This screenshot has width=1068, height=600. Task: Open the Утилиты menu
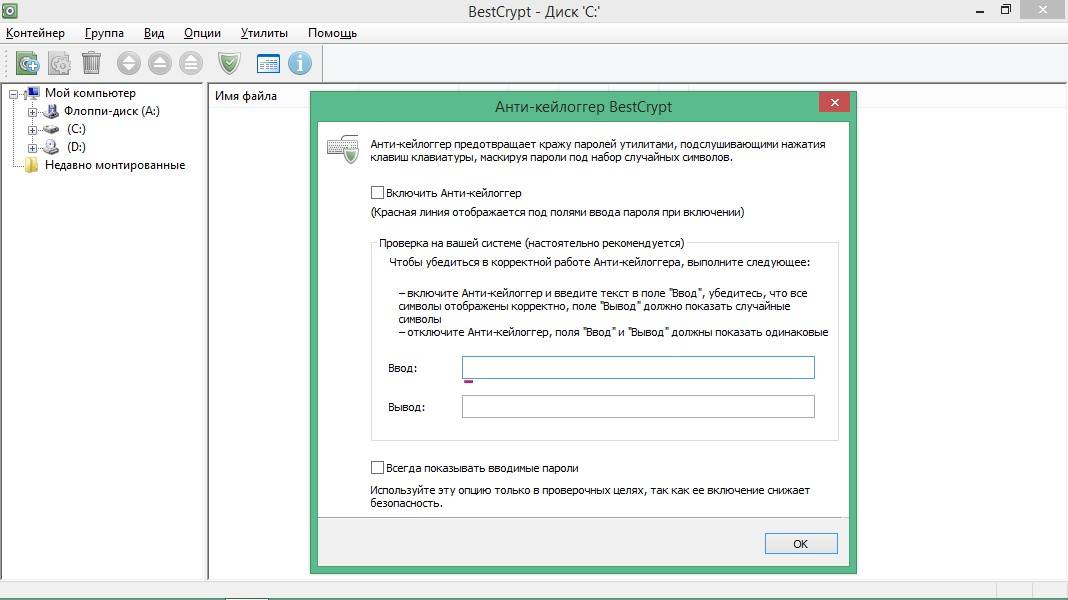264,33
